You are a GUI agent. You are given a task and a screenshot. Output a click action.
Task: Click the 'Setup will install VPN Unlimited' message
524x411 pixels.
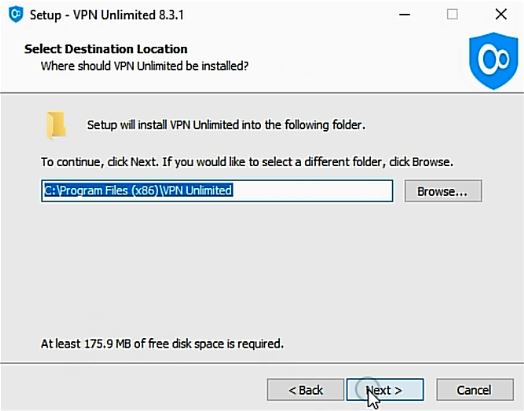(226, 125)
